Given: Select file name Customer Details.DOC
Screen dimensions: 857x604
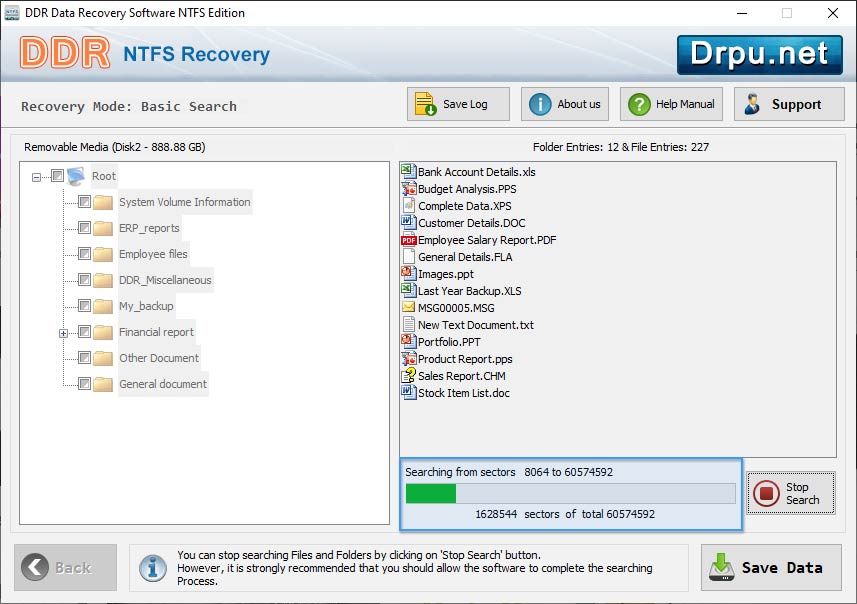Looking at the screenshot, I should click(x=472, y=223).
